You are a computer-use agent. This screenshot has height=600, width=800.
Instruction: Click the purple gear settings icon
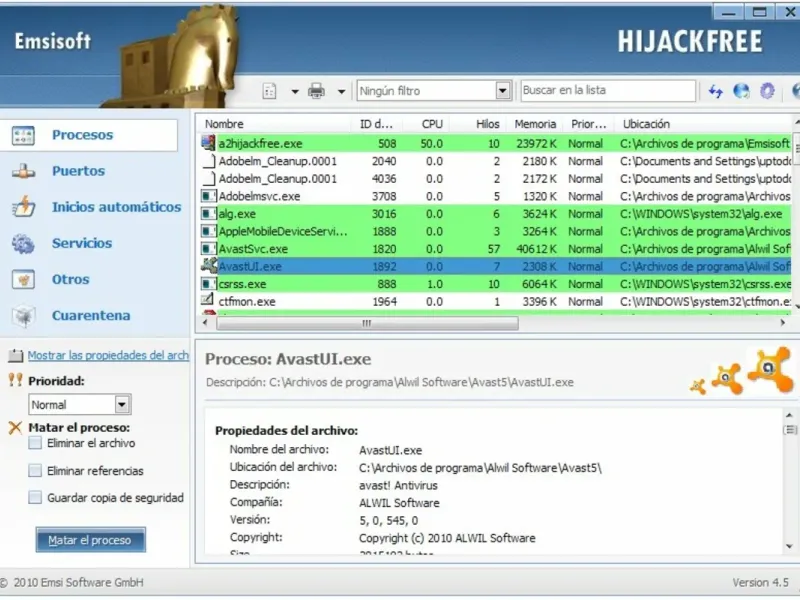click(767, 91)
